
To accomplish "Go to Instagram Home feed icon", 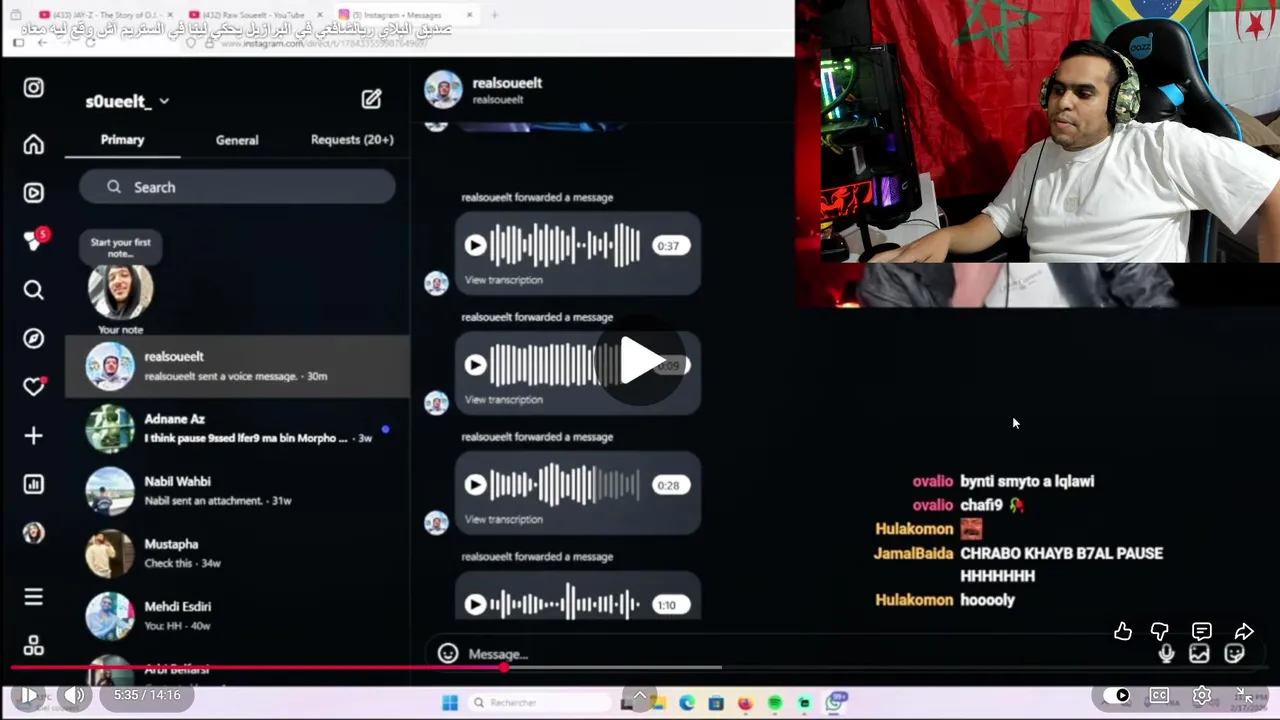I will click(x=33, y=145).
